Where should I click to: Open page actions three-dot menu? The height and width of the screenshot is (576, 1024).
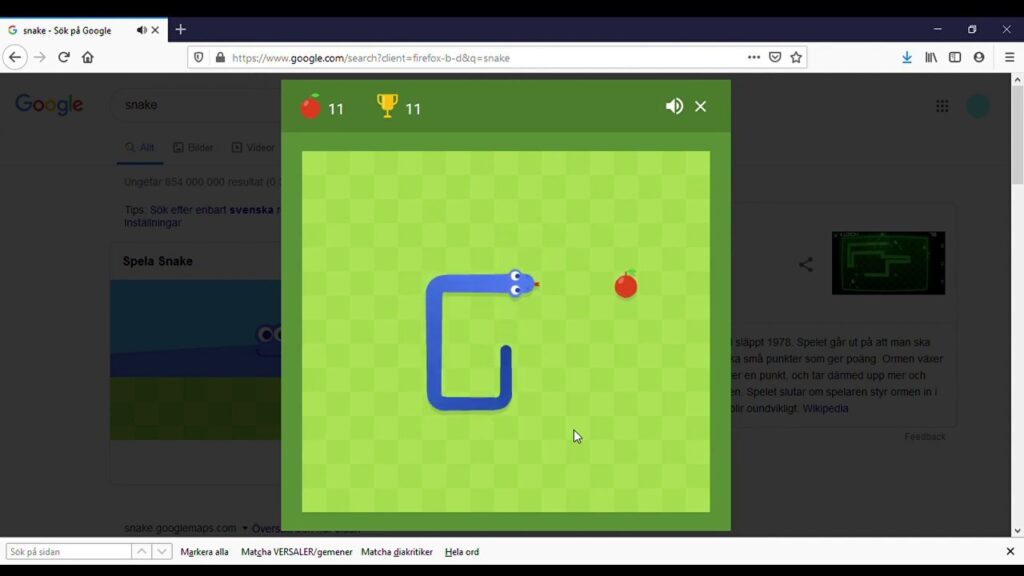(754, 57)
